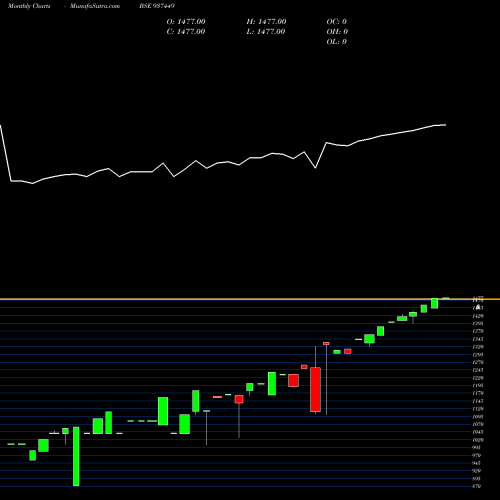Click the 'OL: 0' reading
500x500 pixels.
pos(337,42)
